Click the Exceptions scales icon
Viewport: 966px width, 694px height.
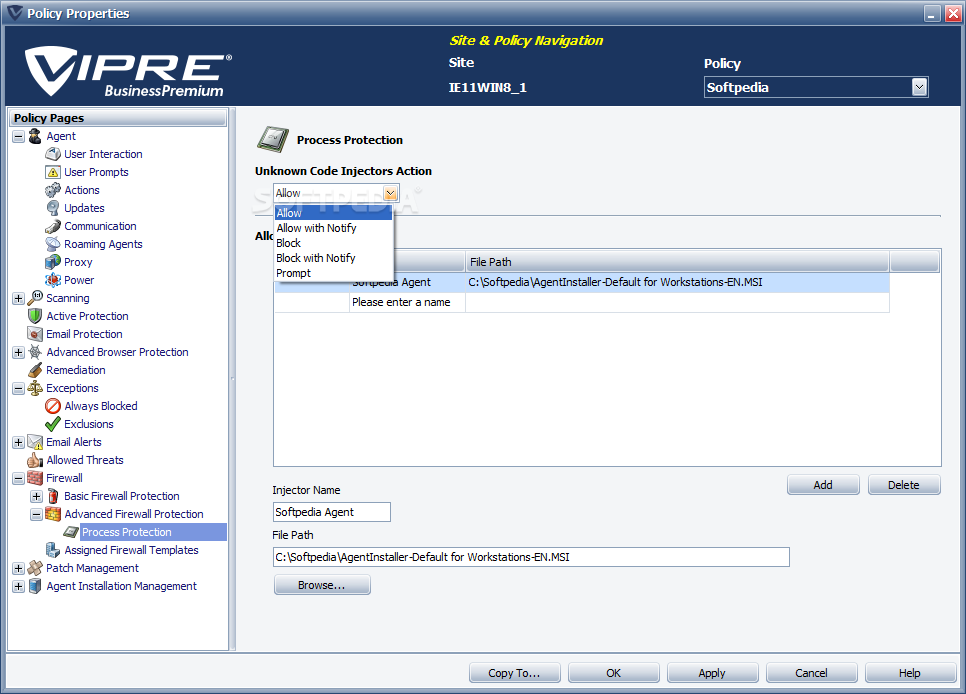(35, 388)
